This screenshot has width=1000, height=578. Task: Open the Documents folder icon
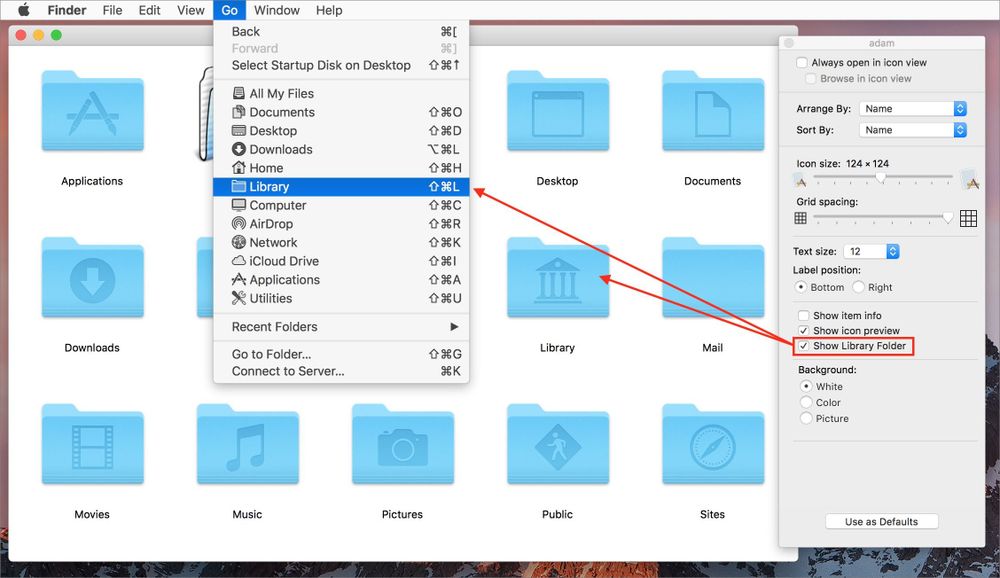click(713, 111)
